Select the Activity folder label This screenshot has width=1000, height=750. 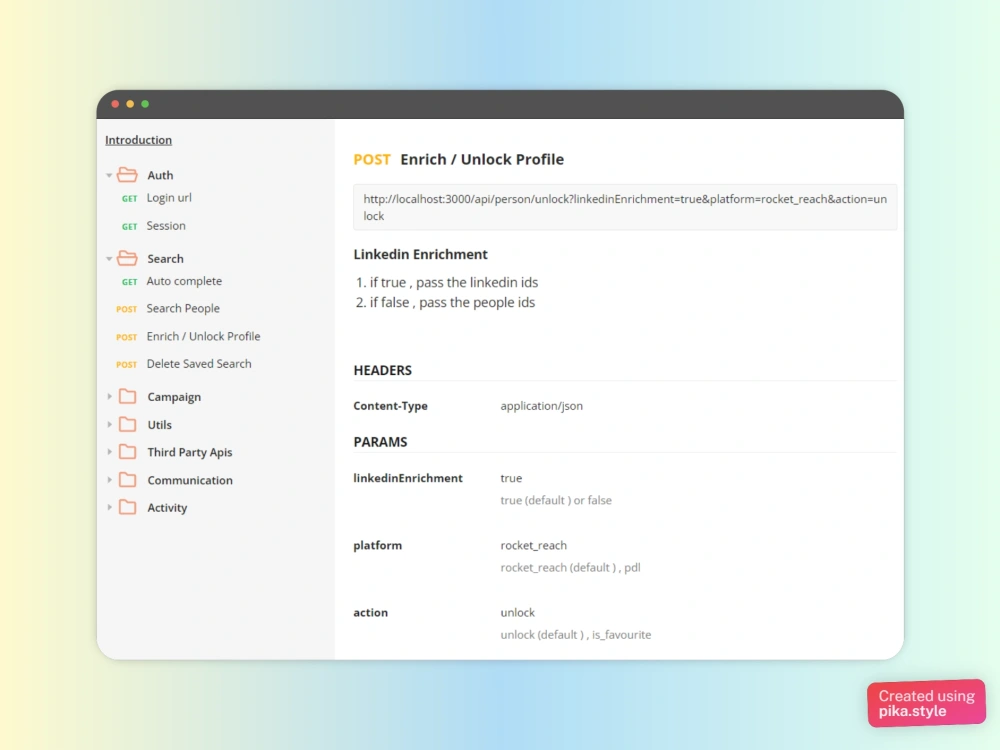[167, 508]
